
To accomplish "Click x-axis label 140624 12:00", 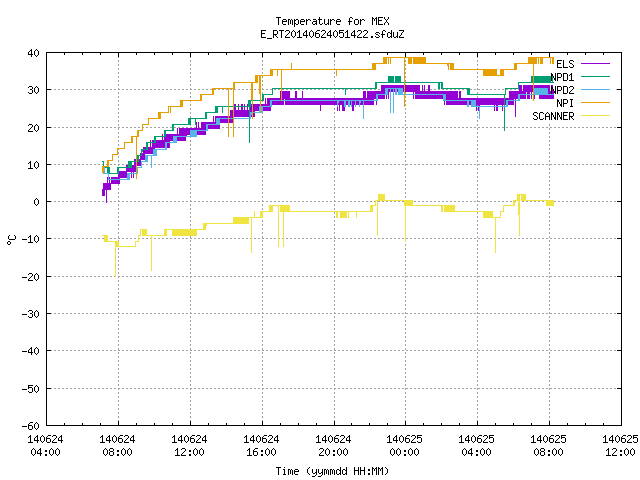I will 189,446.
